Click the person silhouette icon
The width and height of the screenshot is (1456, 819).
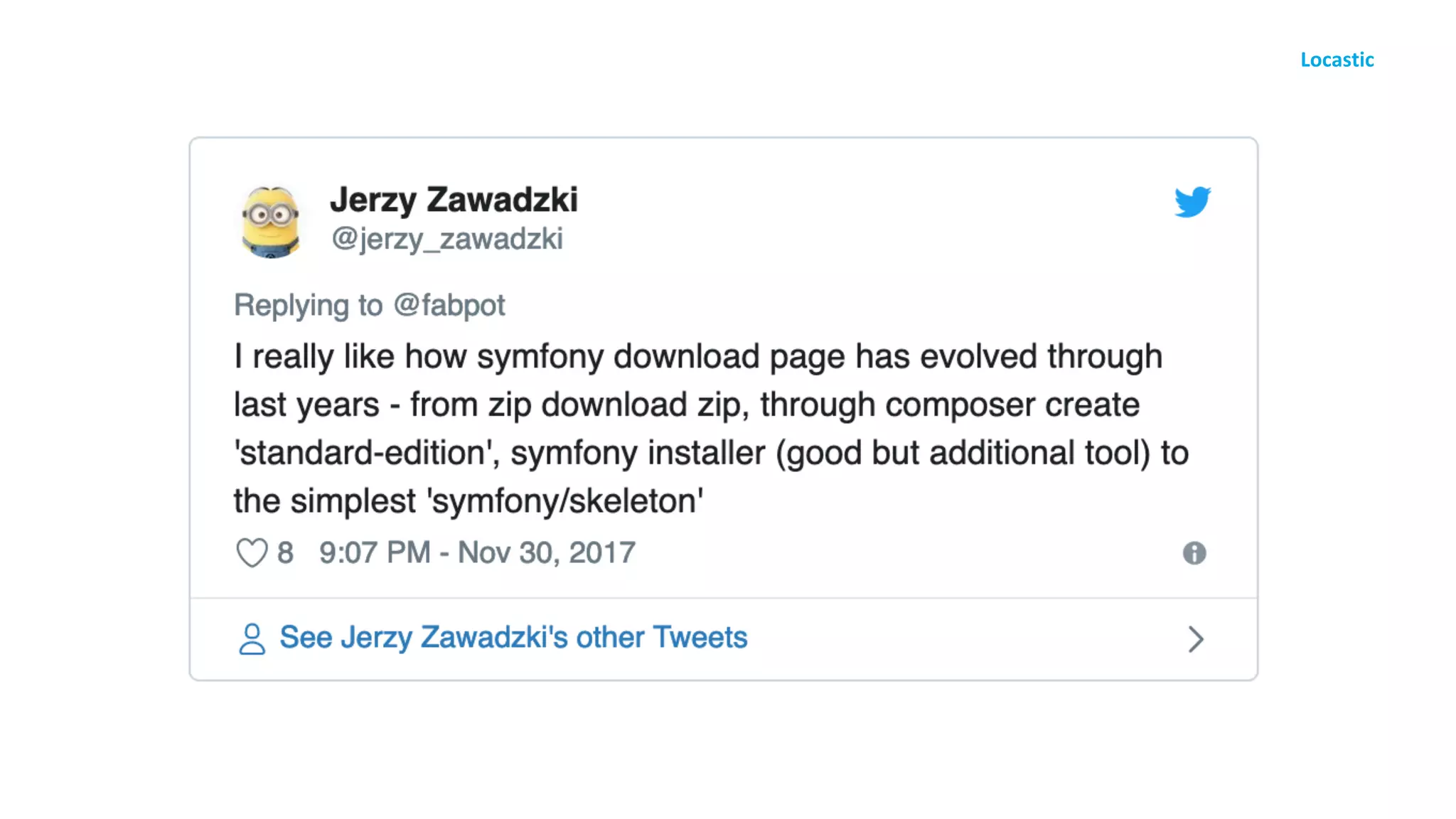point(252,638)
